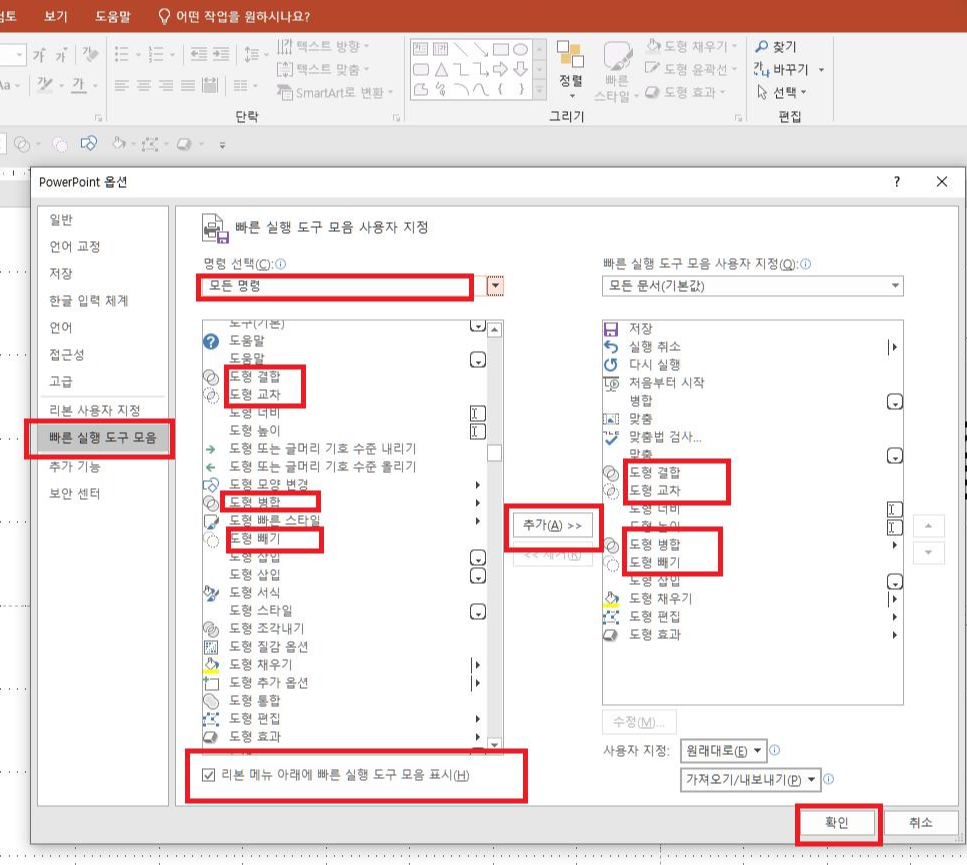Click the Find (찾기) button in ribbon
Viewport: 967px width, 865px height.
coord(776,46)
